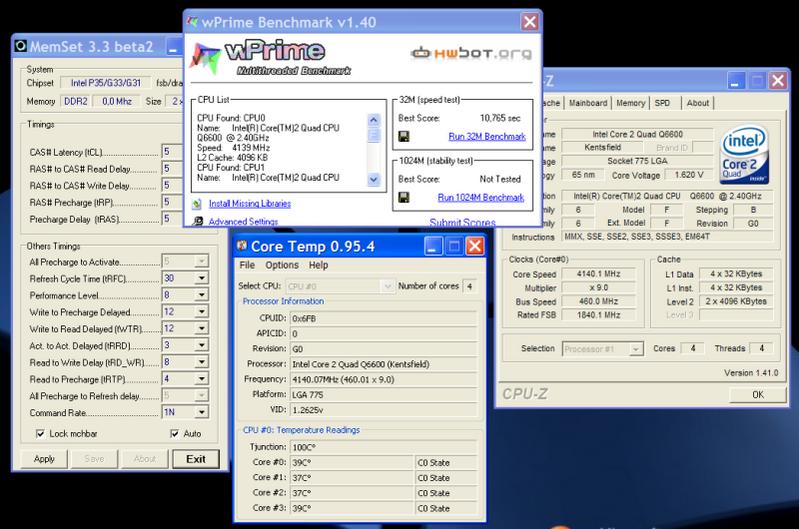Open the File menu in Core Temp
The width and height of the screenshot is (799, 529).
click(x=247, y=265)
